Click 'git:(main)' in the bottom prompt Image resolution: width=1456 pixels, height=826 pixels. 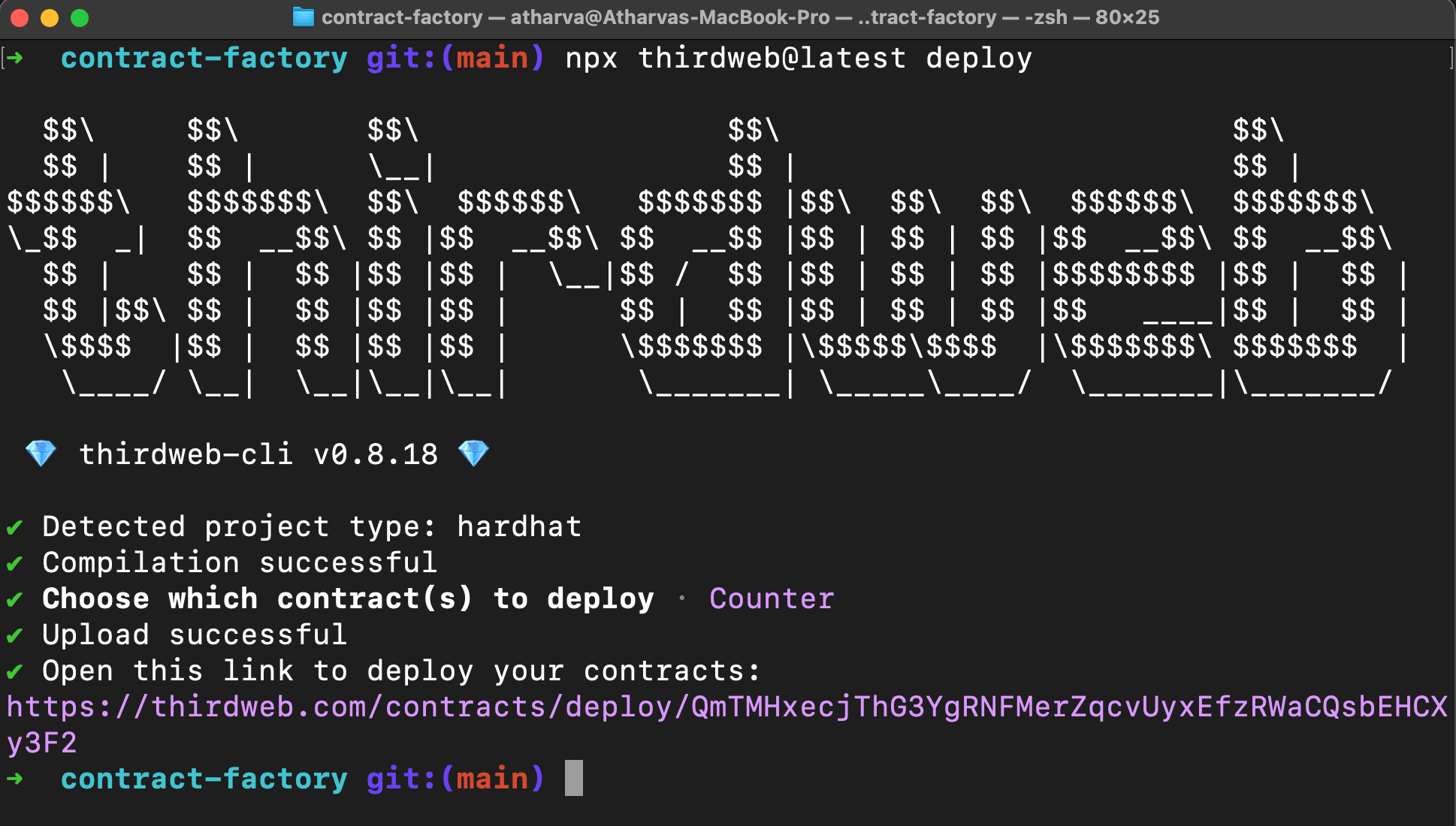[455, 779]
